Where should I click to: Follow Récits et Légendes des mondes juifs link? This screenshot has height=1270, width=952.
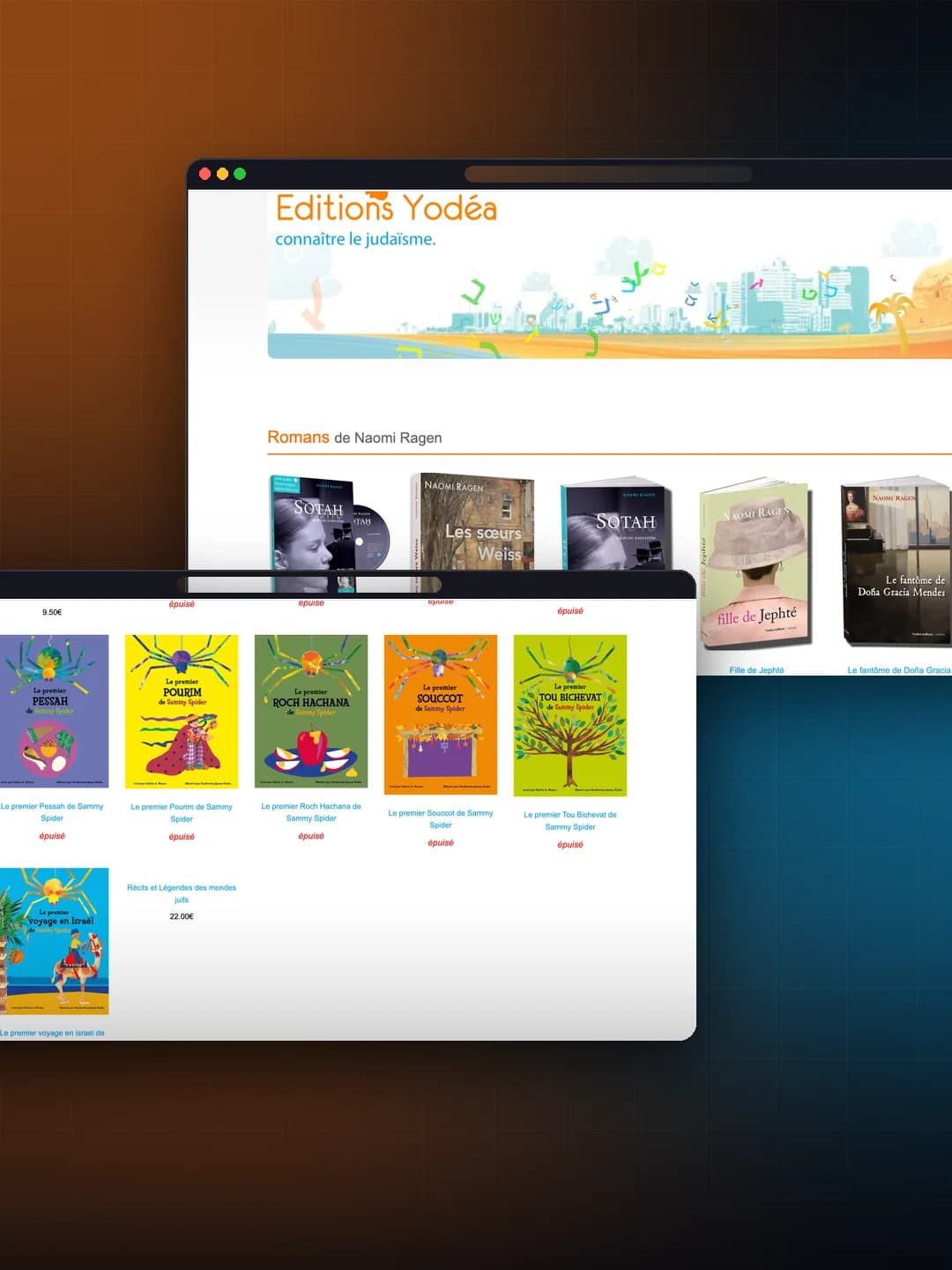(182, 893)
